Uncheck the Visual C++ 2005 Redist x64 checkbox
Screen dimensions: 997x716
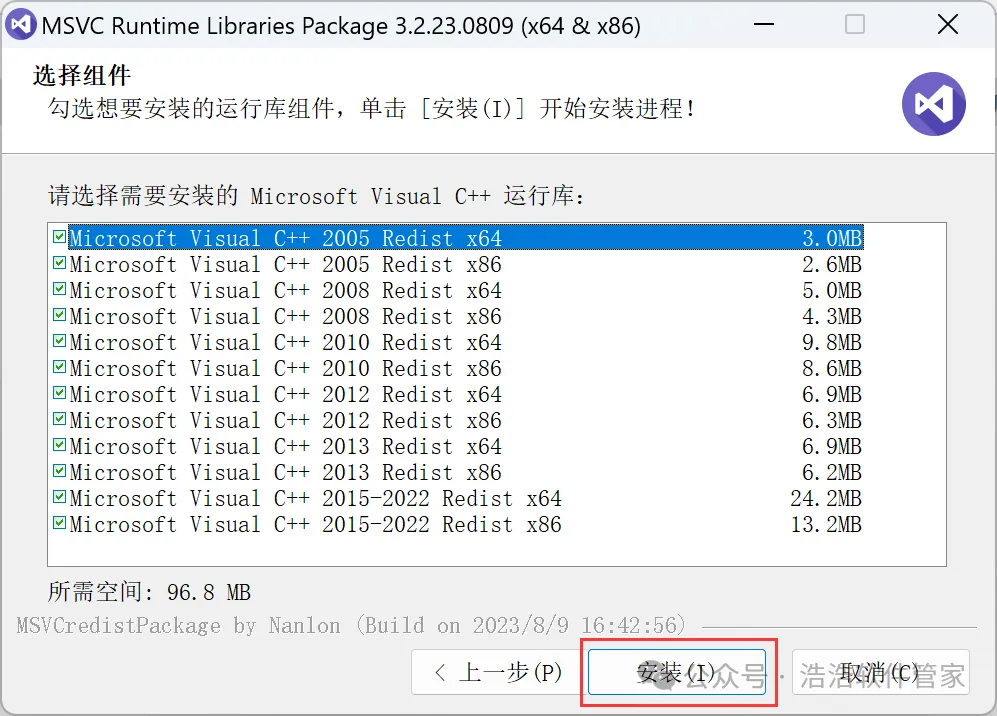(59, 237)
